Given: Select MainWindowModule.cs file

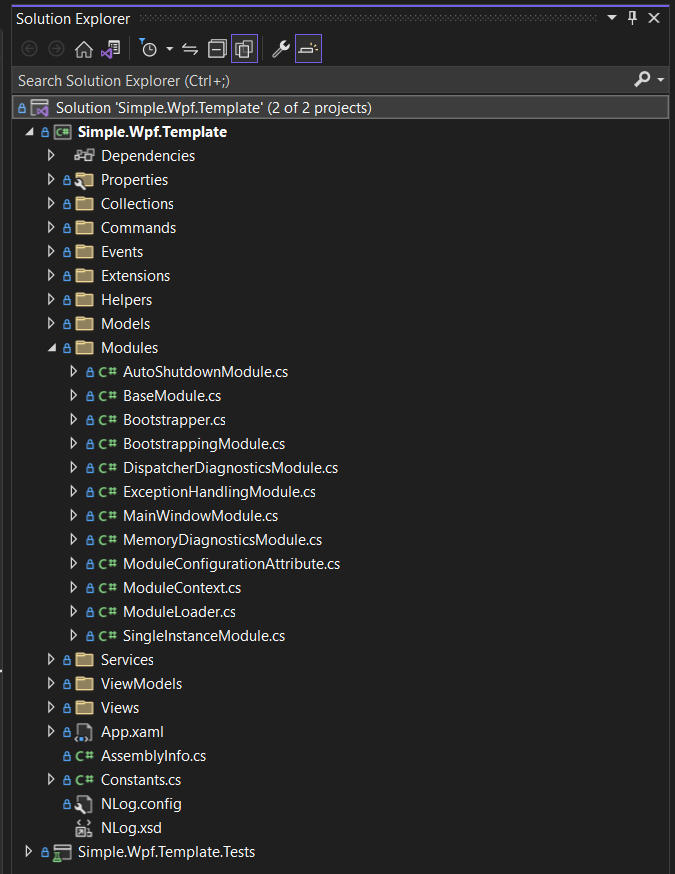Looking at the screenshot, I should [200, 516].
